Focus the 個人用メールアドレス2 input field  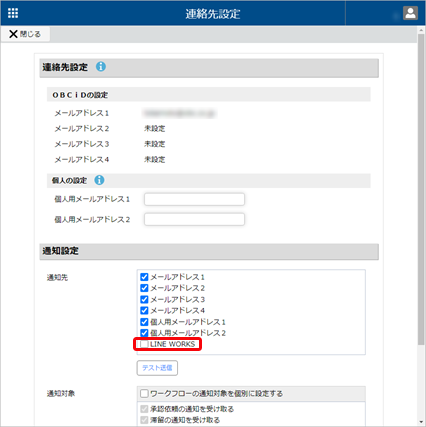[x=194, y=219]
